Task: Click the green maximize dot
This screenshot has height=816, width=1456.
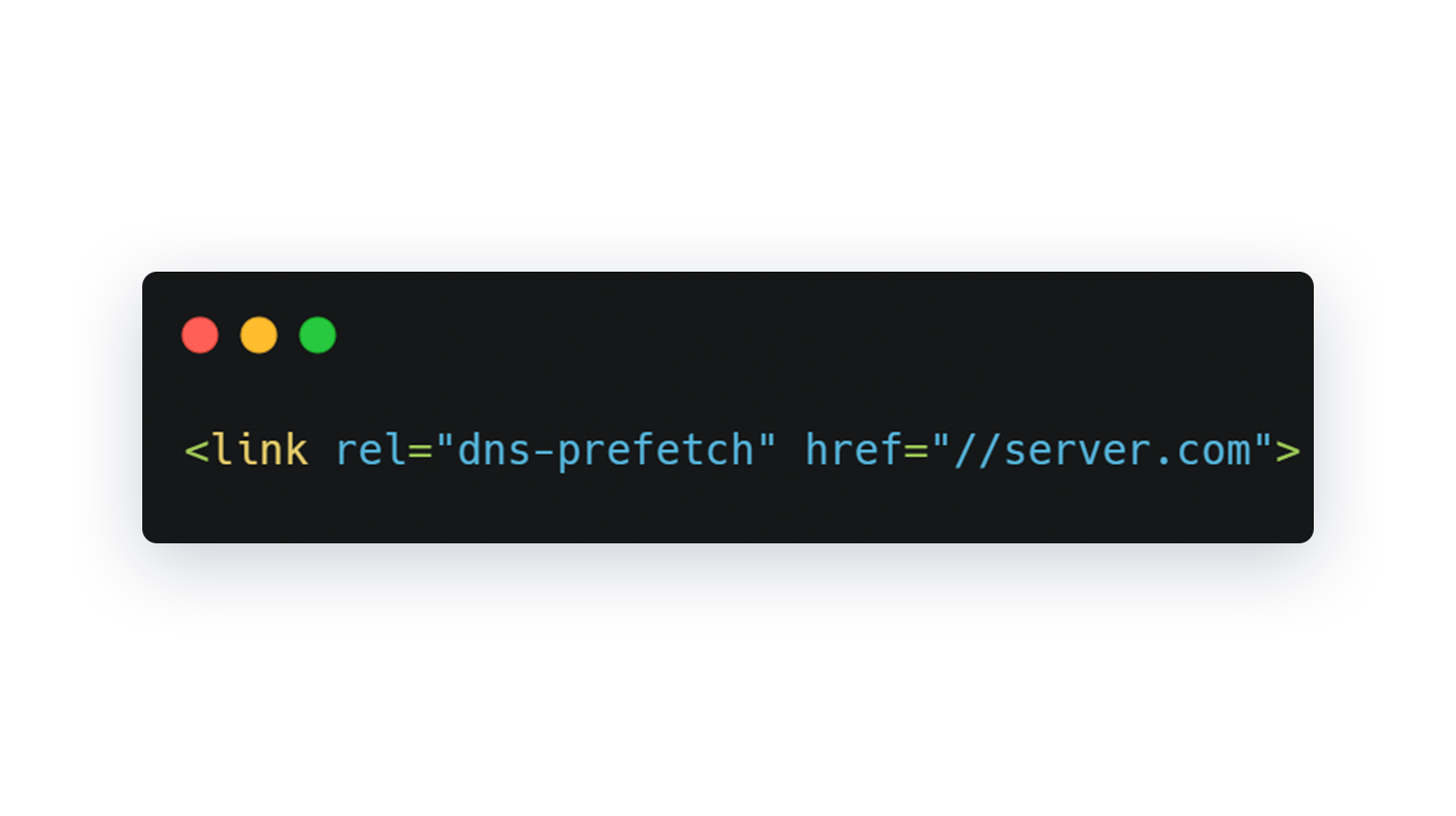Action: coord(318,335)
